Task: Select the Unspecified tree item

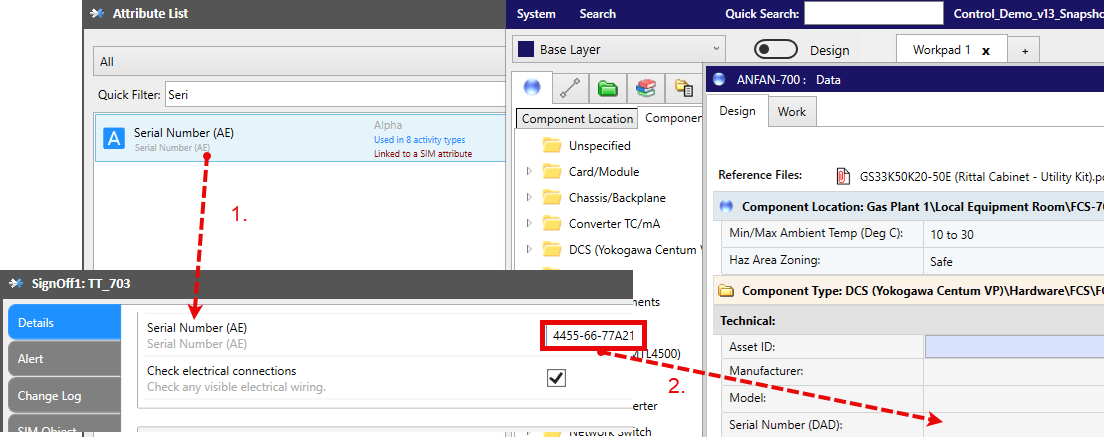Action: click(599, 146)
